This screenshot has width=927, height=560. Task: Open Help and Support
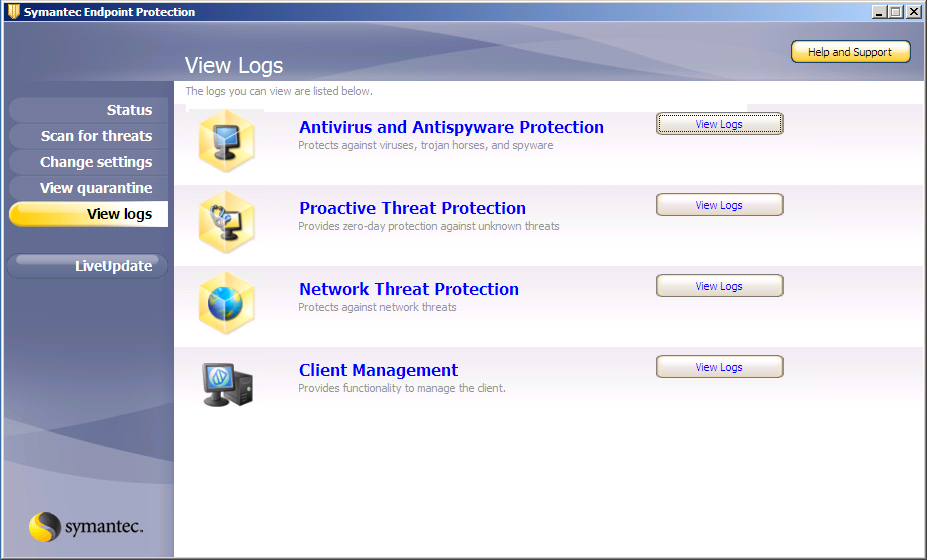coord(850,52)
